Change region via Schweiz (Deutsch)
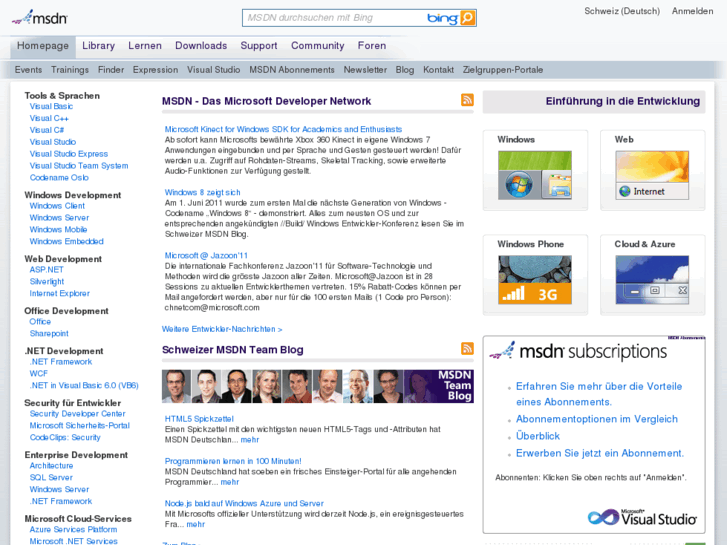The image size is (727, 545). tap(622, 11)
